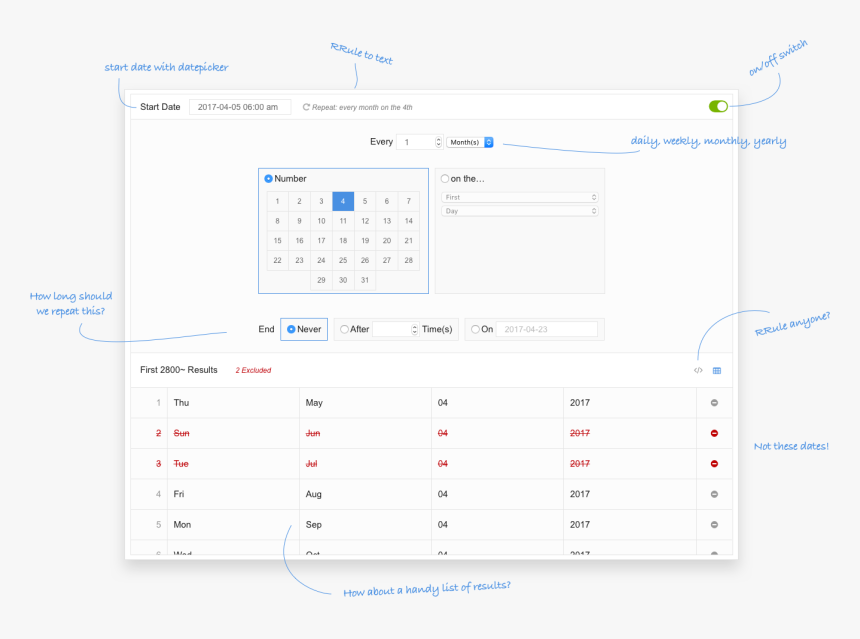The height and width of the screenshot is (639, 860).
Task: Switch to the table results view icon
Action: [716, 371]
